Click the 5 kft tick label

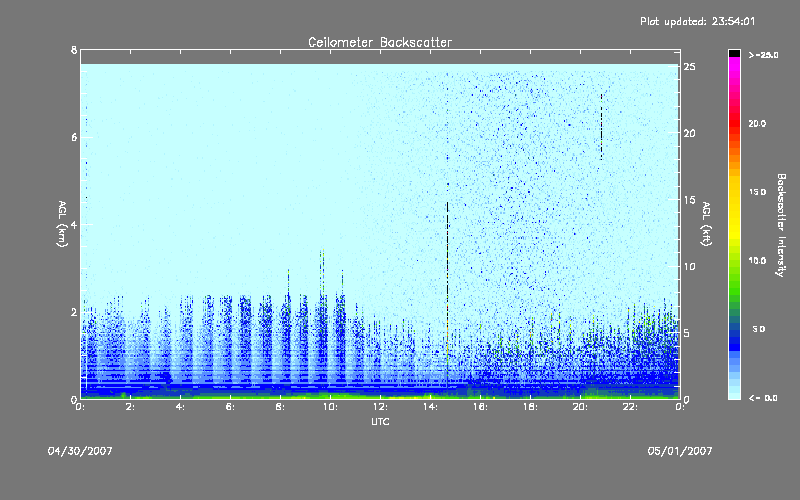coord(687,333)
